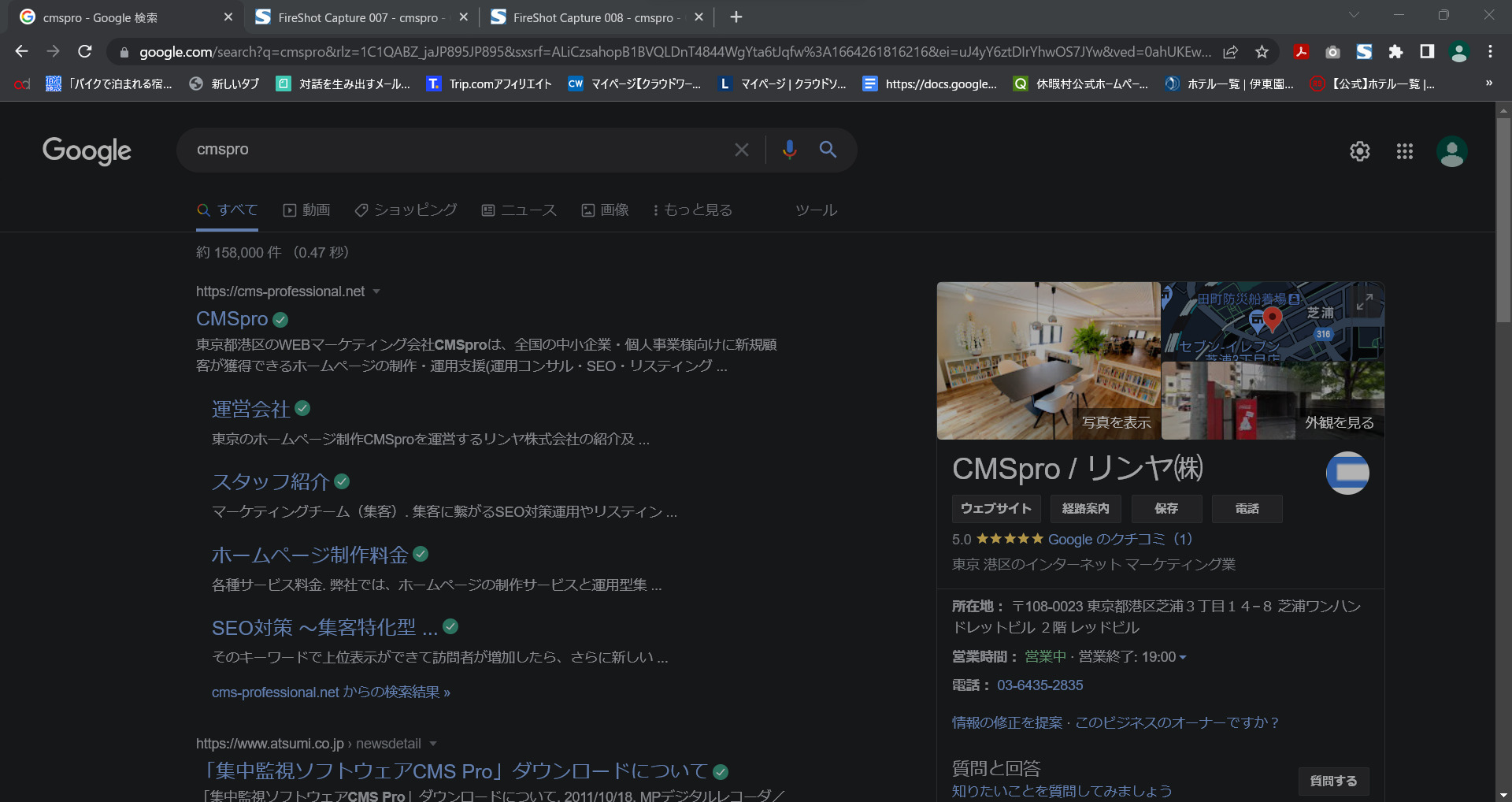The height and width of the screenshot is (802, 1512).
Task: Open the cms-professional.net result options arrow
Action: pos(376,291)
